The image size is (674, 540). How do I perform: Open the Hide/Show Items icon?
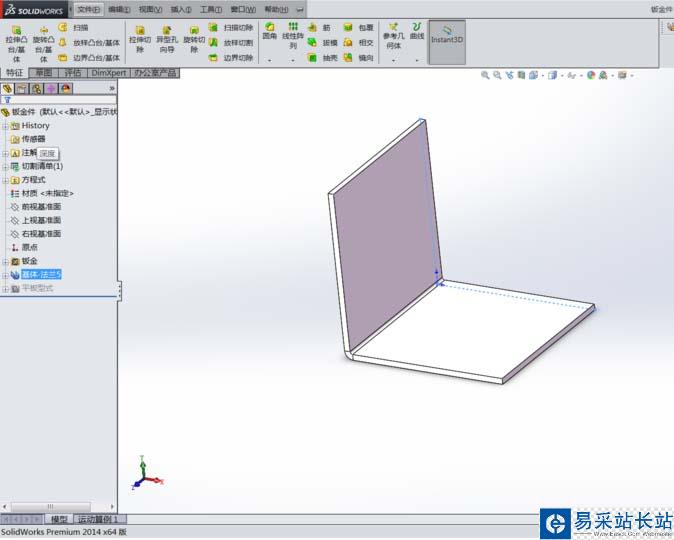[571, 75]
